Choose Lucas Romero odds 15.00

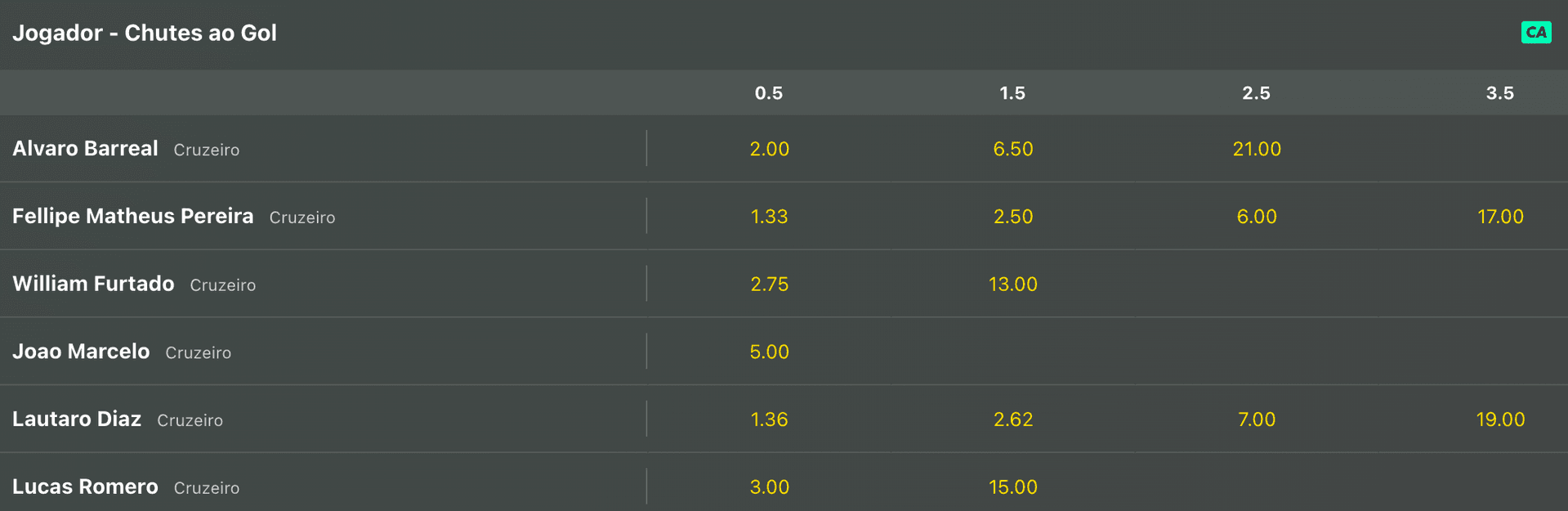click(1013, 487)
